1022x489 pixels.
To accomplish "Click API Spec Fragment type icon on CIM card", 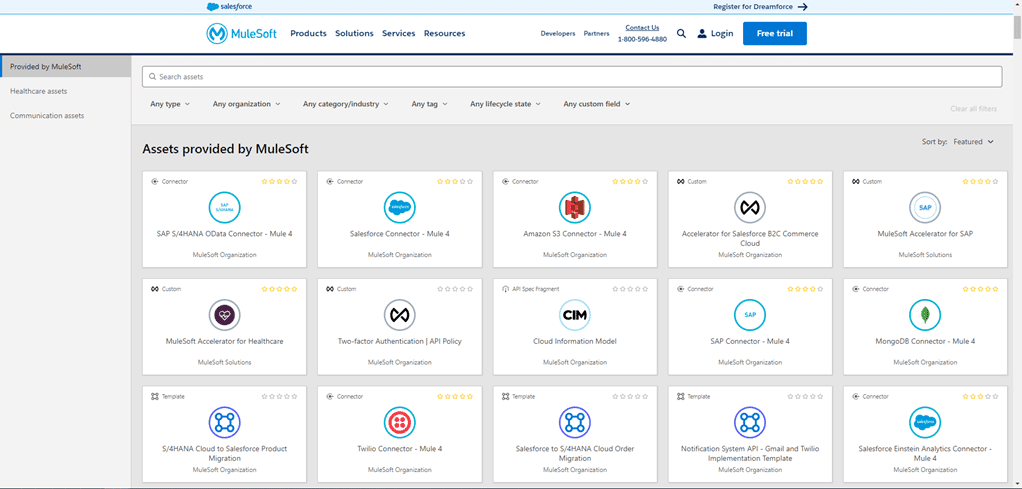I will click(505, 289).
